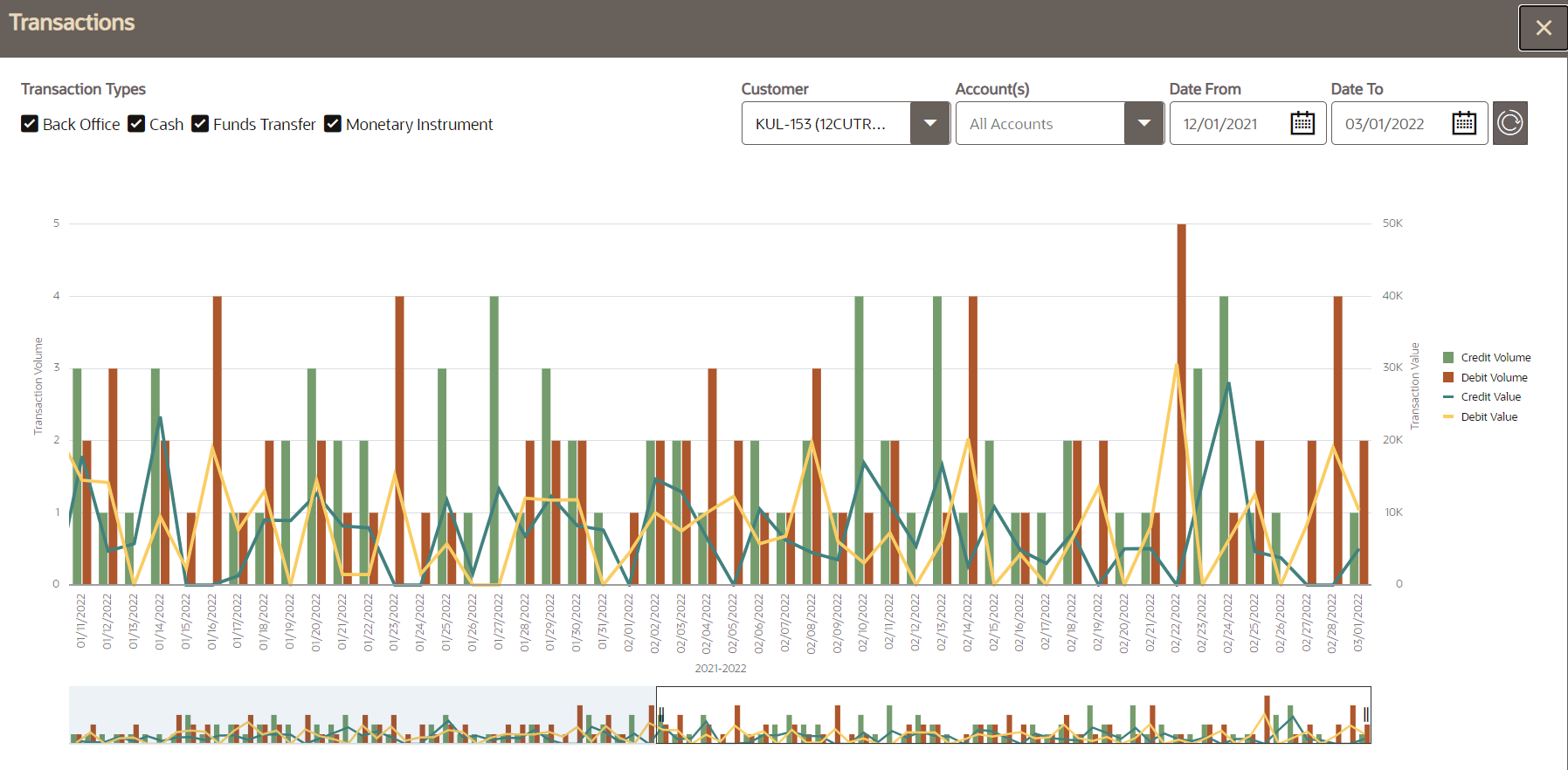Click the 03/01/2022 axis date label
This screenshot has width=1568, height=770.
point(1357,622)
